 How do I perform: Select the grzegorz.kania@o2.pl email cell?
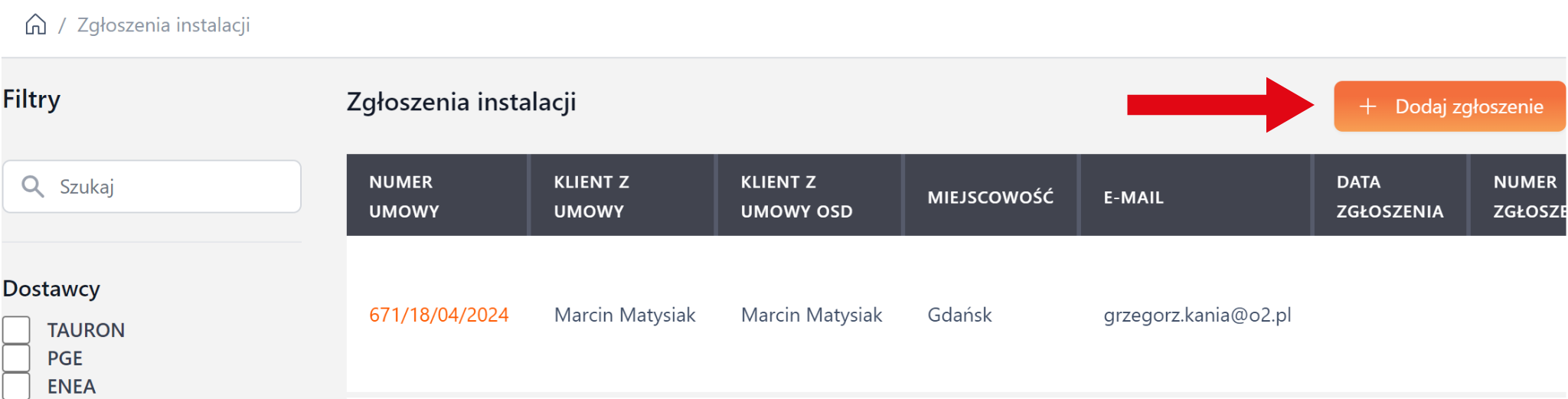pyautogui.click(x=1197, y=315)
